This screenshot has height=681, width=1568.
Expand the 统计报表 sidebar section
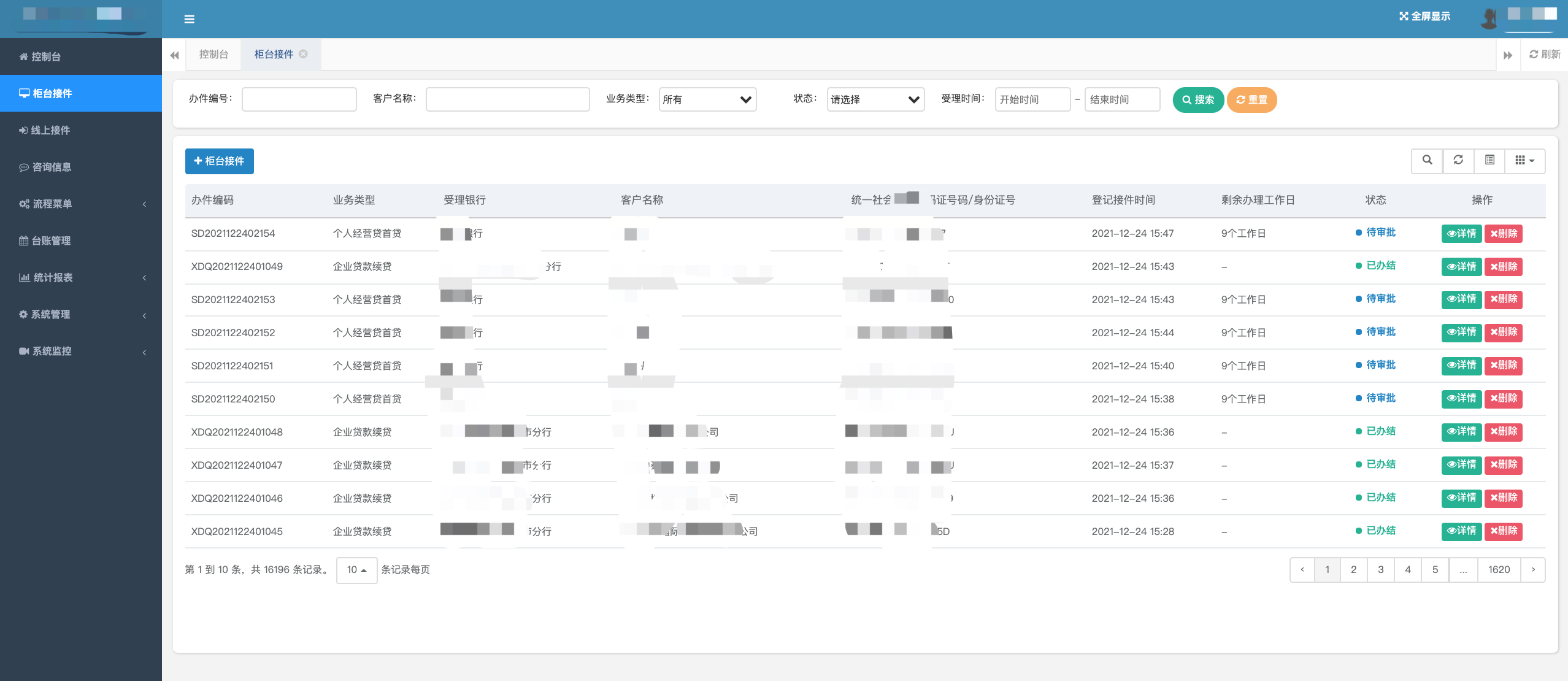[x=81, y=277]
